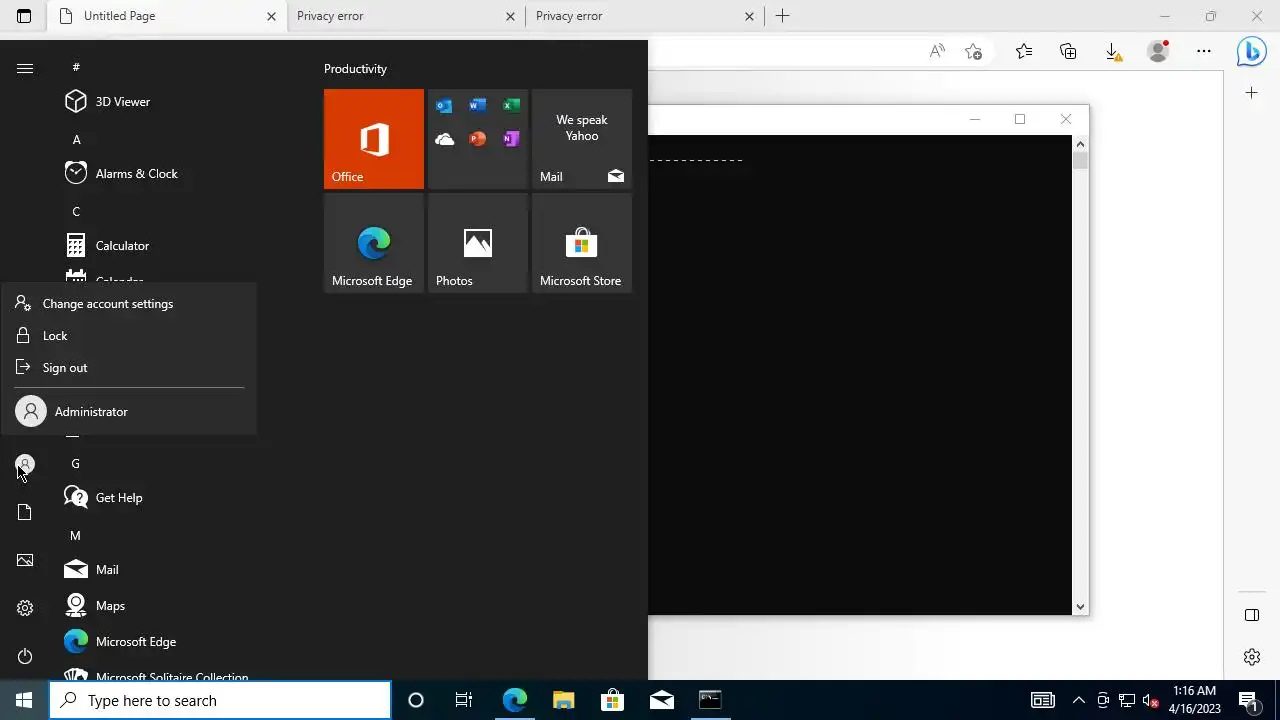1280x720 pixels.
Task: Click the Office tile
Action: [374, 139]
